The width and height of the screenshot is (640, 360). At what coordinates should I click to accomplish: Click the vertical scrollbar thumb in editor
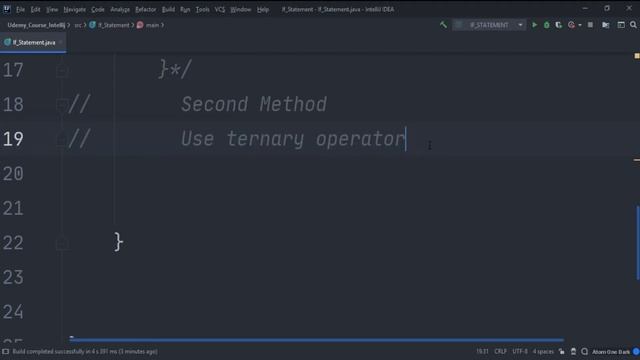click(638, 243)
